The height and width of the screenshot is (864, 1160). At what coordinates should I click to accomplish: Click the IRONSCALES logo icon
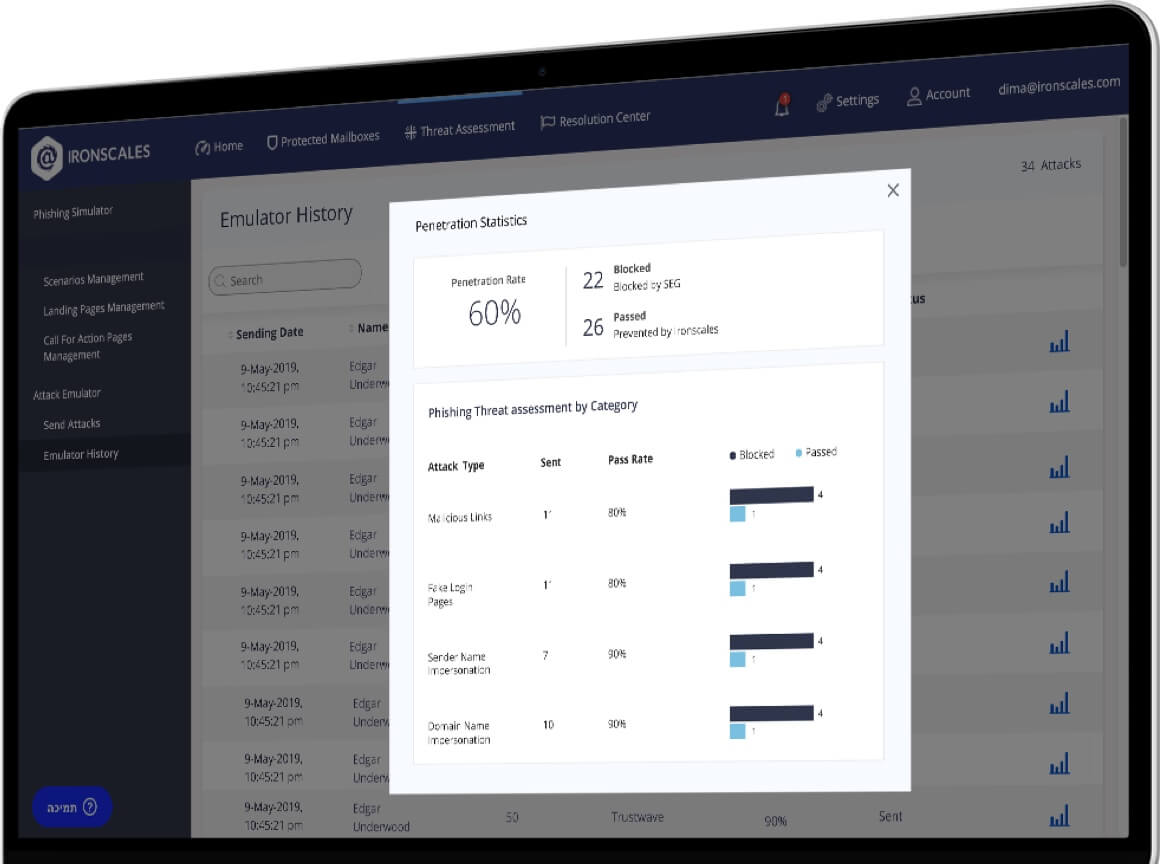tap(46, 158)
